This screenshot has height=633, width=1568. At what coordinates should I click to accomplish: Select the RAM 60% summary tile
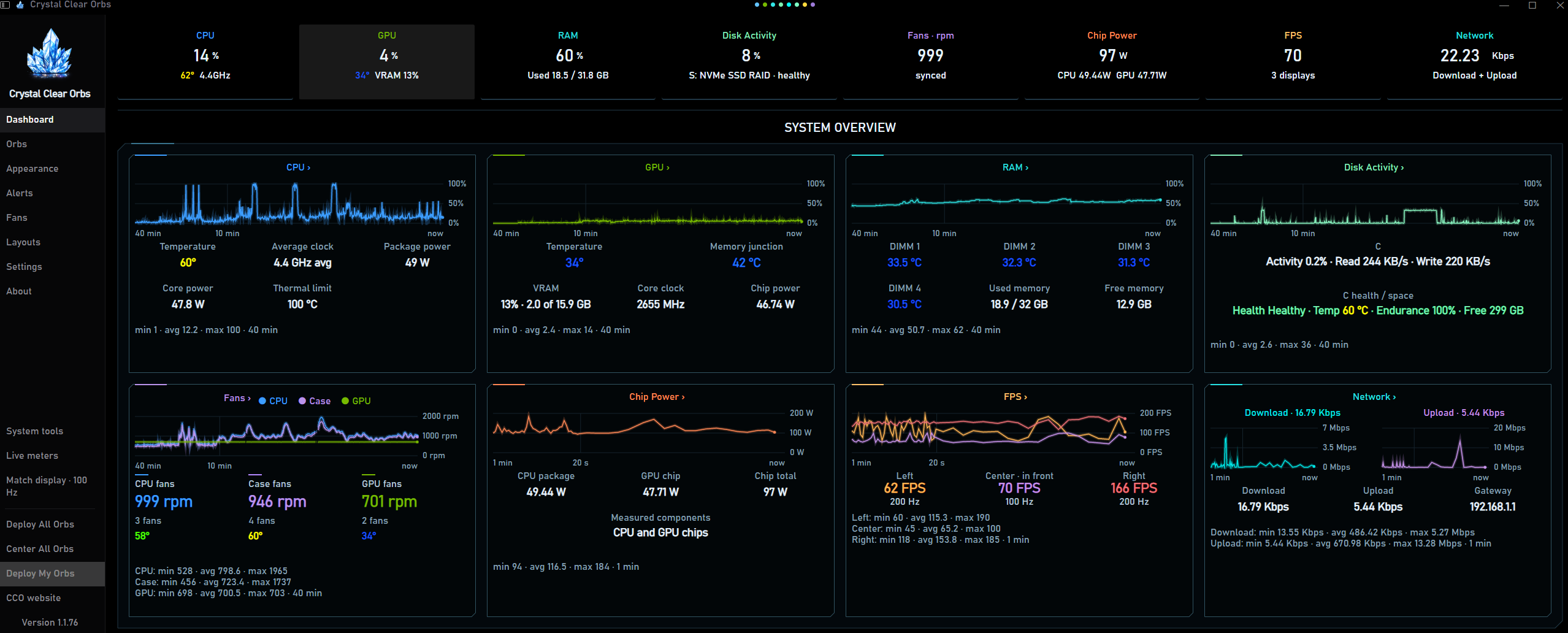pyautogui.click(x=568, y=61)
